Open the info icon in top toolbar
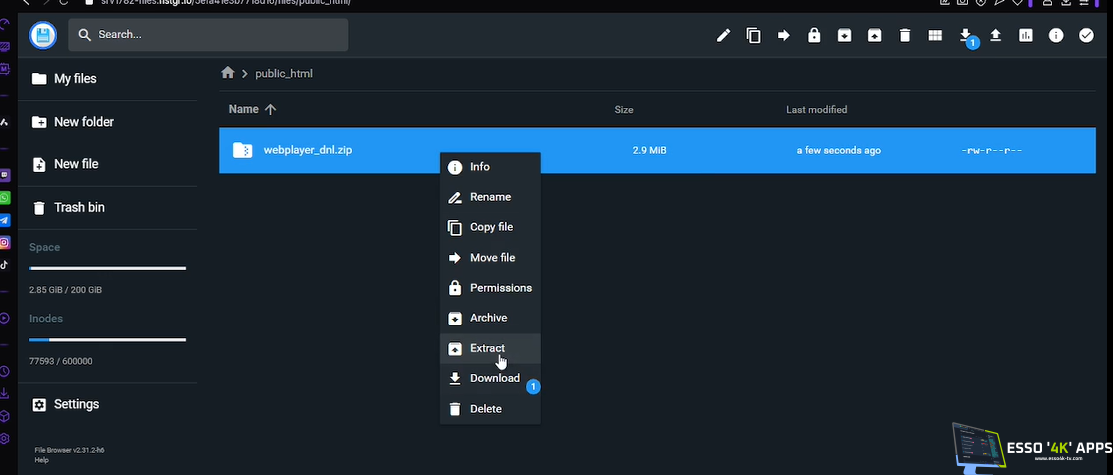 (x=1056, y=36)
